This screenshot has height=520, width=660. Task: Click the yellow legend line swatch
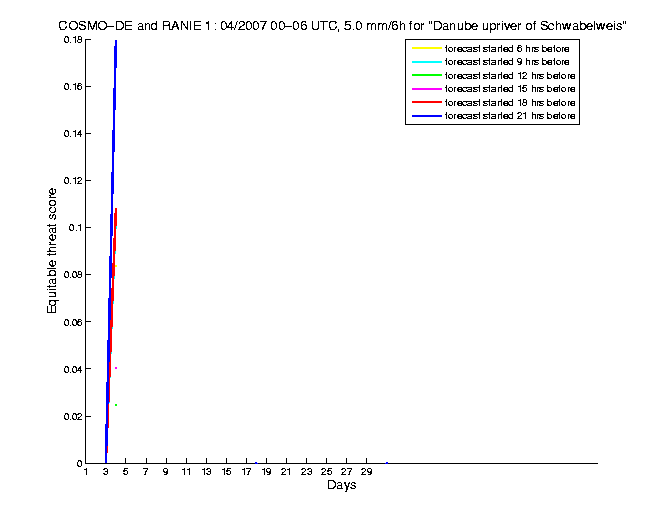426,49
